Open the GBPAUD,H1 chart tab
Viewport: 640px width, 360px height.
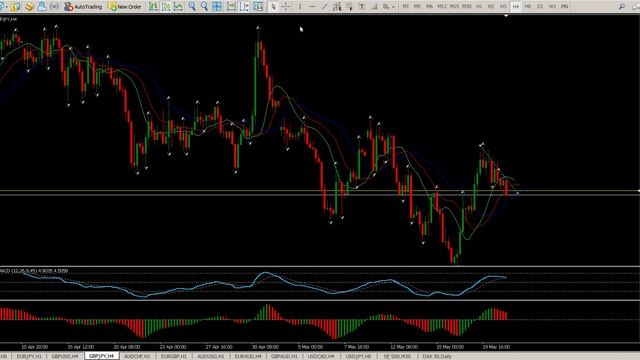click(x=284, y=356)
